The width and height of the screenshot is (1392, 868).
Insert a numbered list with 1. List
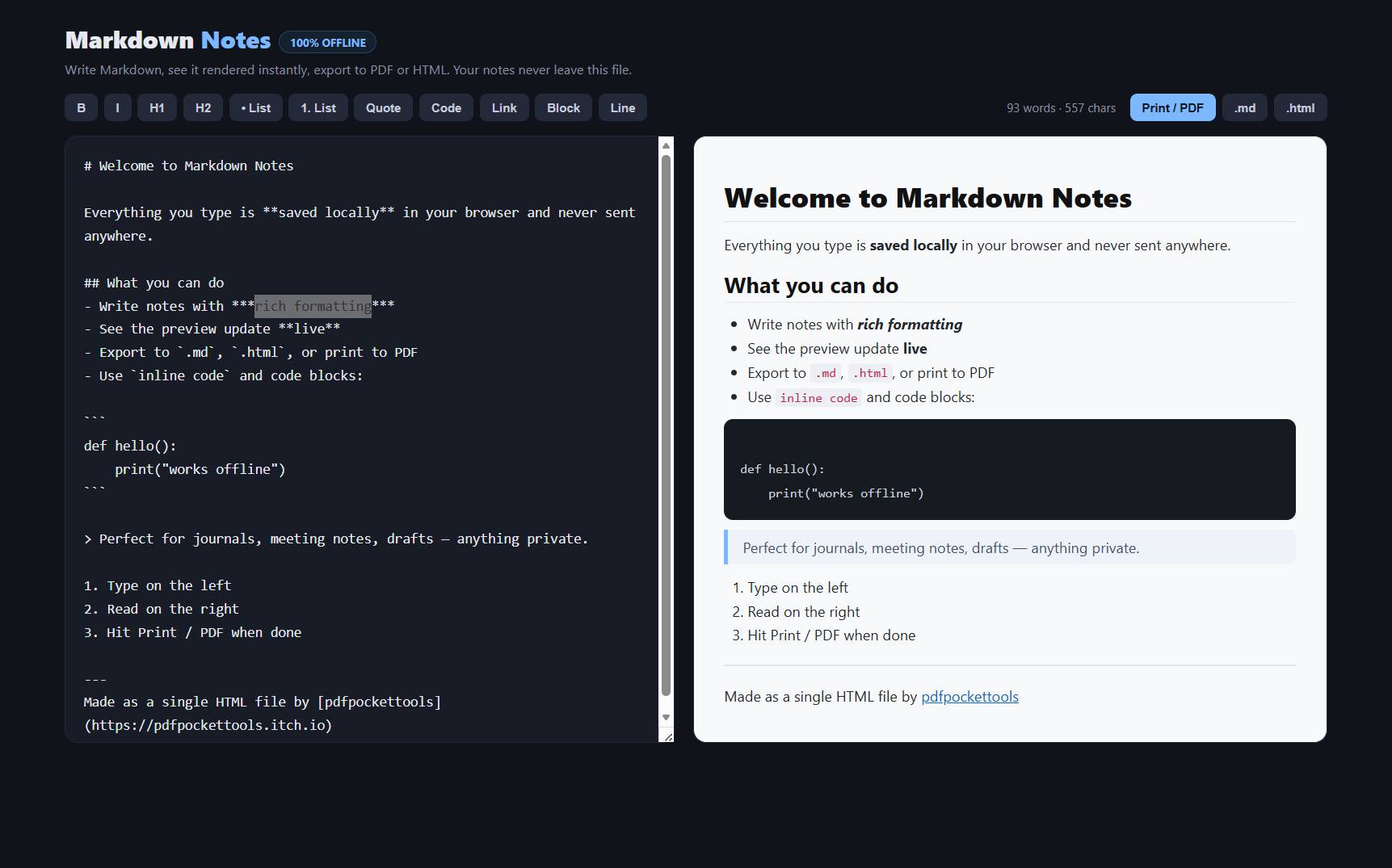click(318, 108)
